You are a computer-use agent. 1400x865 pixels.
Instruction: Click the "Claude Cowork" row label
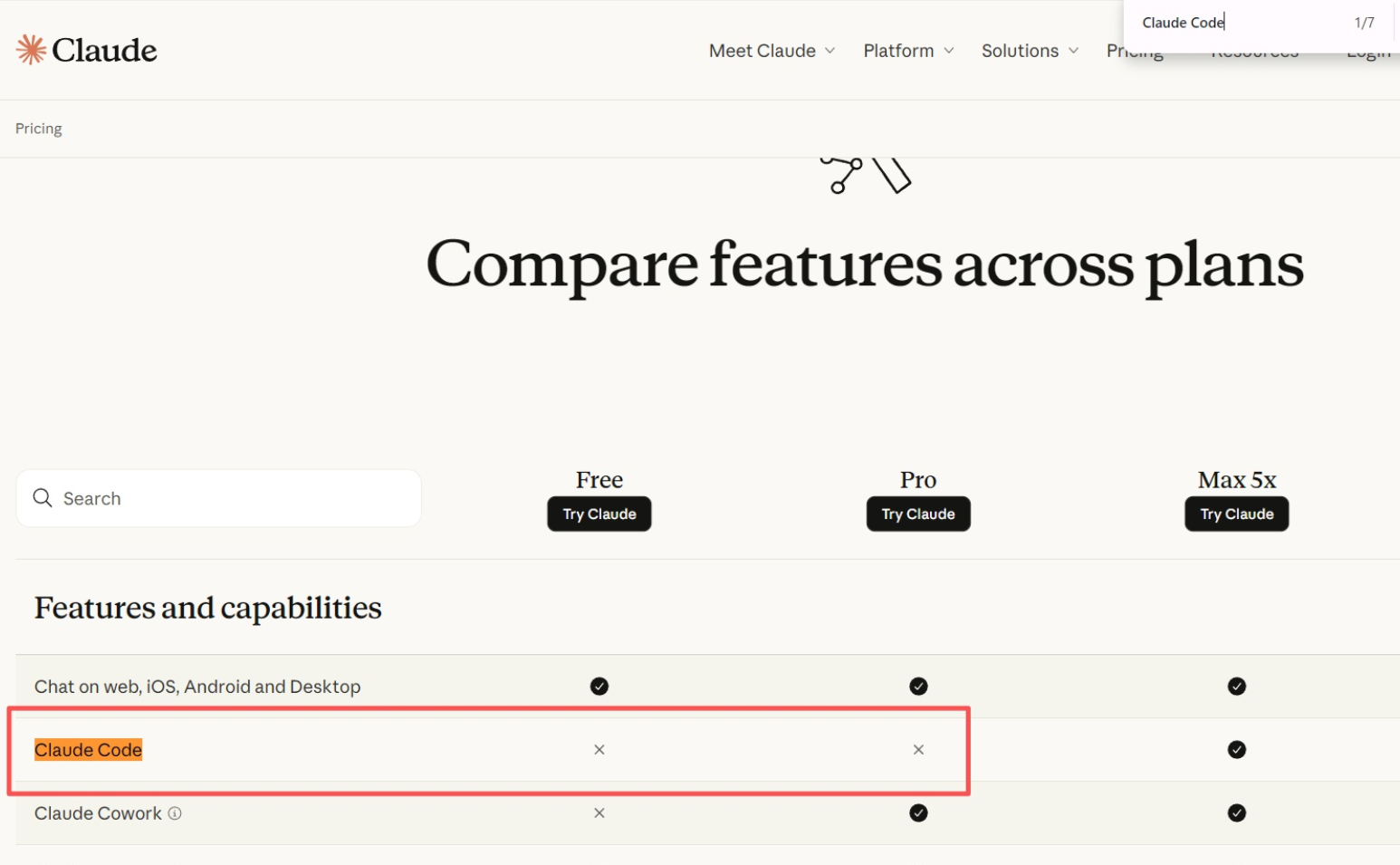(x=98, y=813)
